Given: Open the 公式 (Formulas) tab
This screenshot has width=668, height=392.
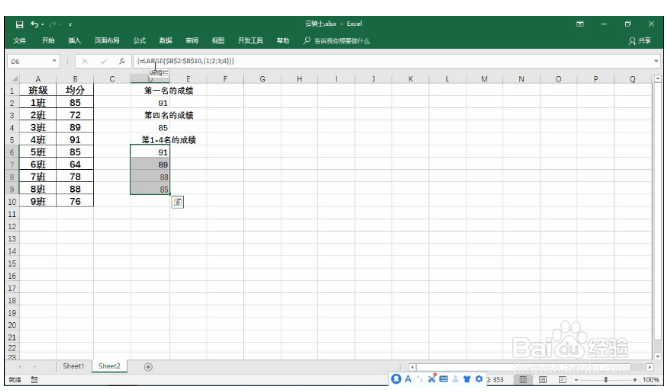Looking at the screenshot, I should (139, 40).
